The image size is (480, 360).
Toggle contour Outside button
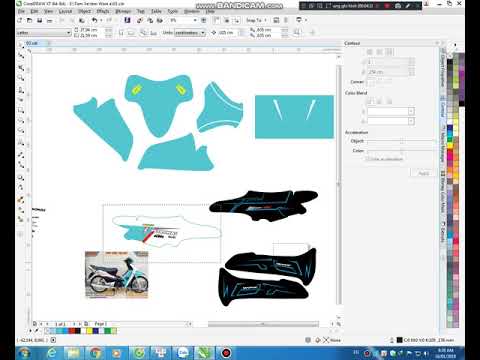coord(389,52)
